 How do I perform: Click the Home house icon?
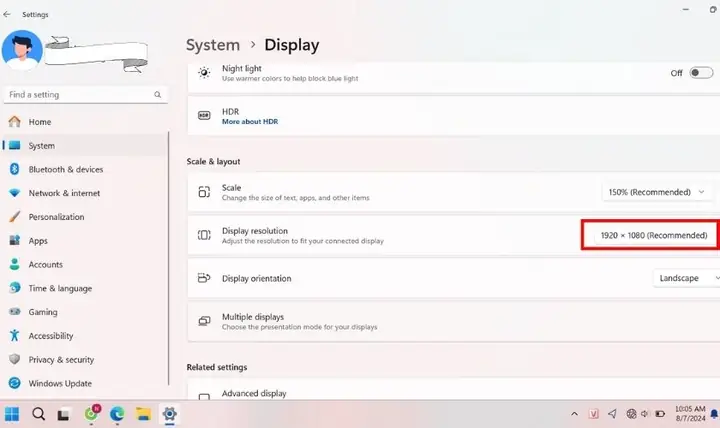tap(15, 121)
